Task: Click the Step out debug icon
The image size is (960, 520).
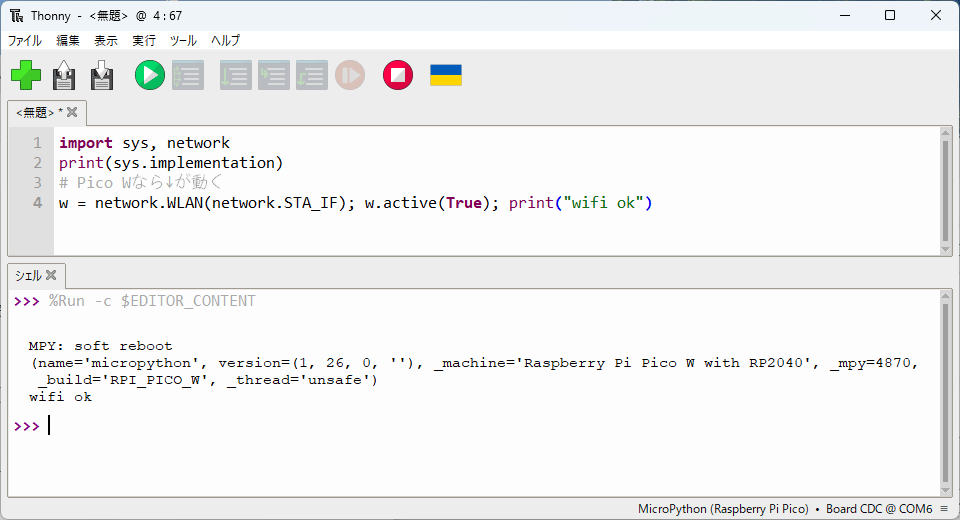Action: [312, 75]
